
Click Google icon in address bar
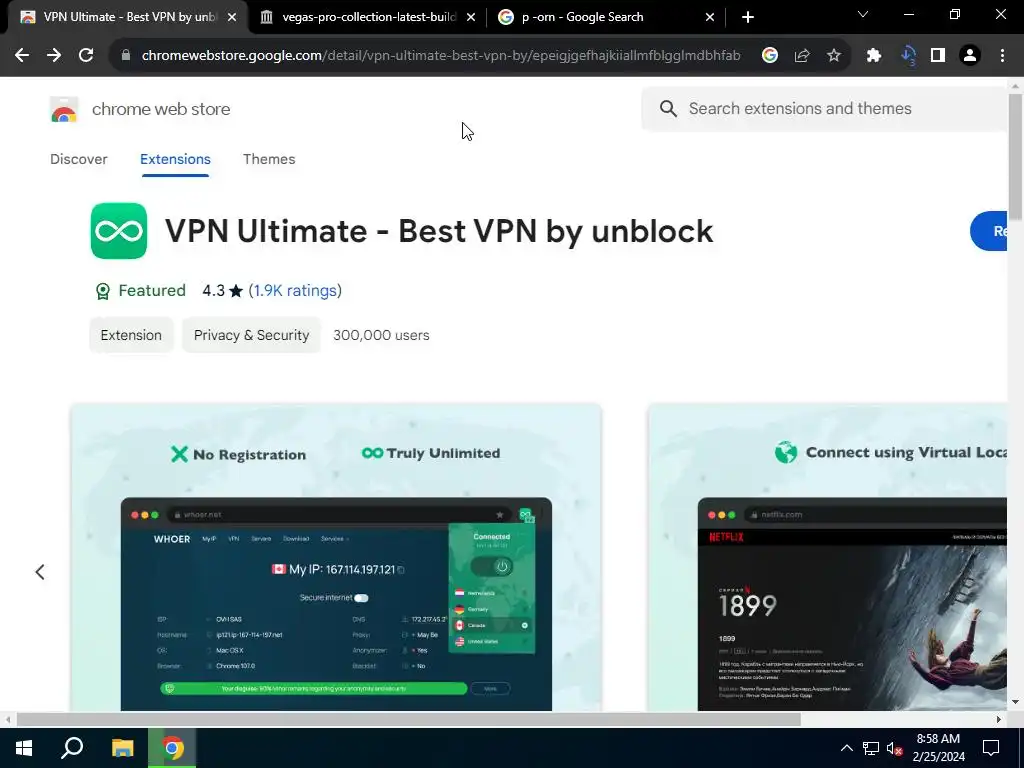pos(770,56)
